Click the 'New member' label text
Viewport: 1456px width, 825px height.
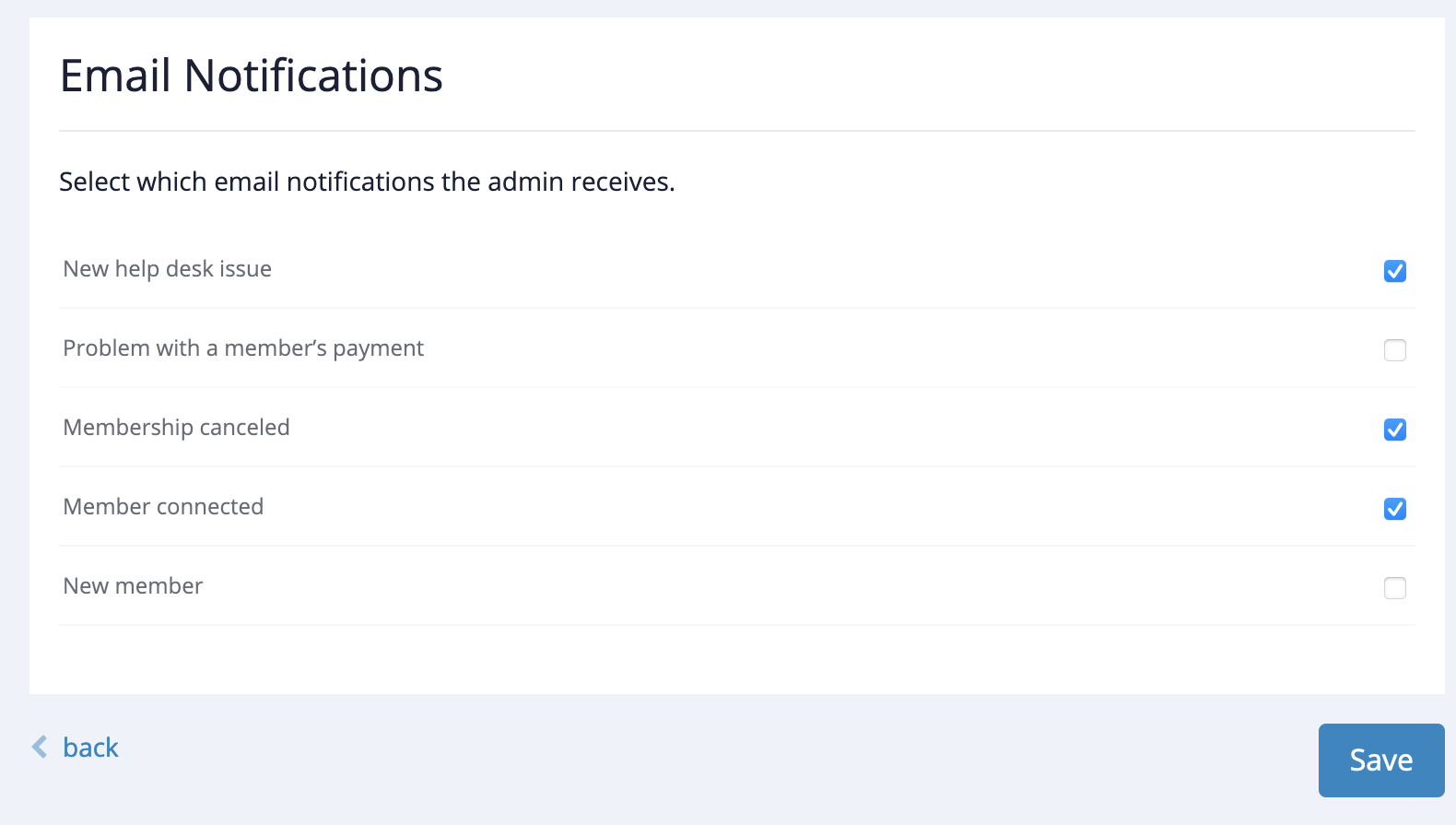[133, 586]
